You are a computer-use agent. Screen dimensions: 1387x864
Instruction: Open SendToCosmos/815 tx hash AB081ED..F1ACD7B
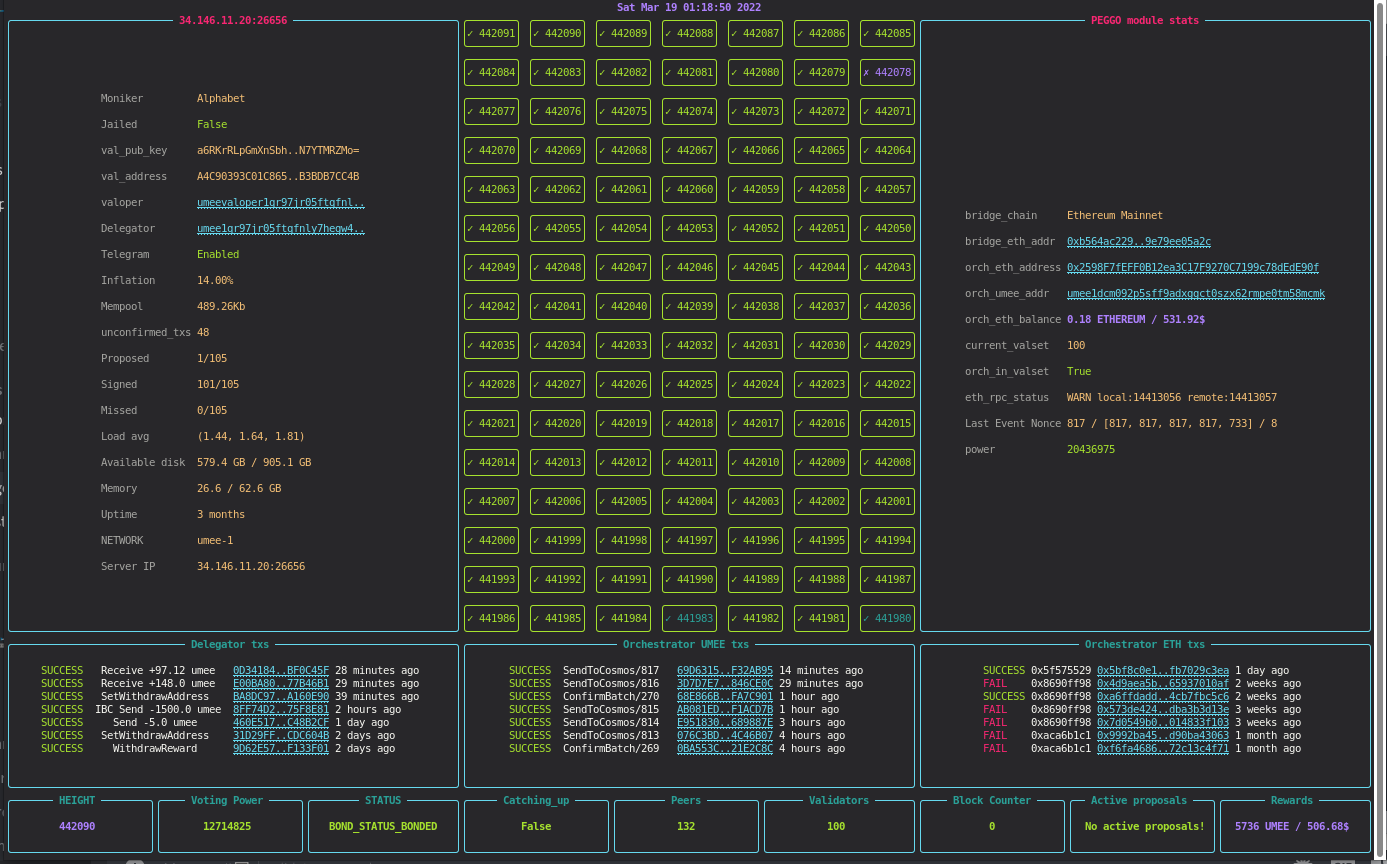tap(725, 709)
